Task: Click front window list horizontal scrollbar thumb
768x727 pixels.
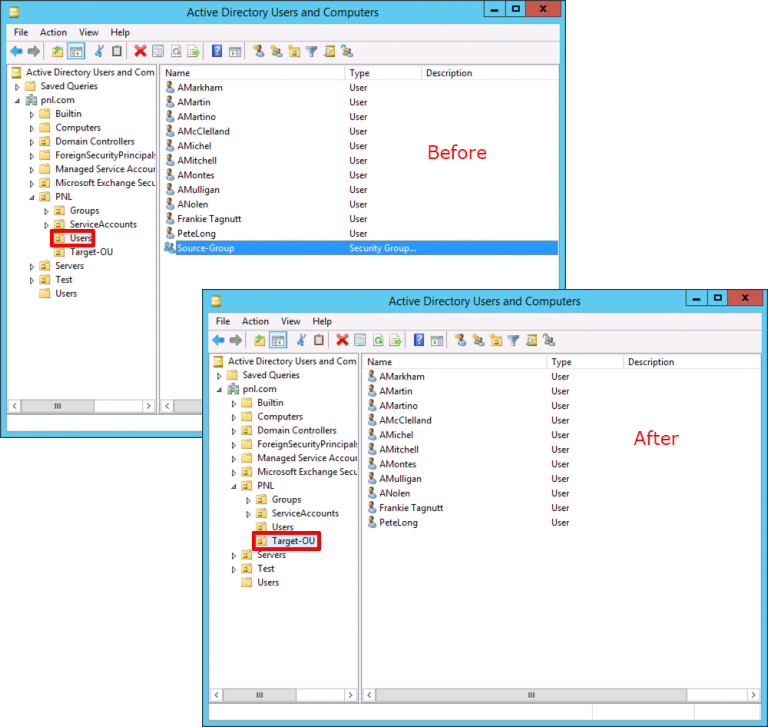Action: click(531, 695)
